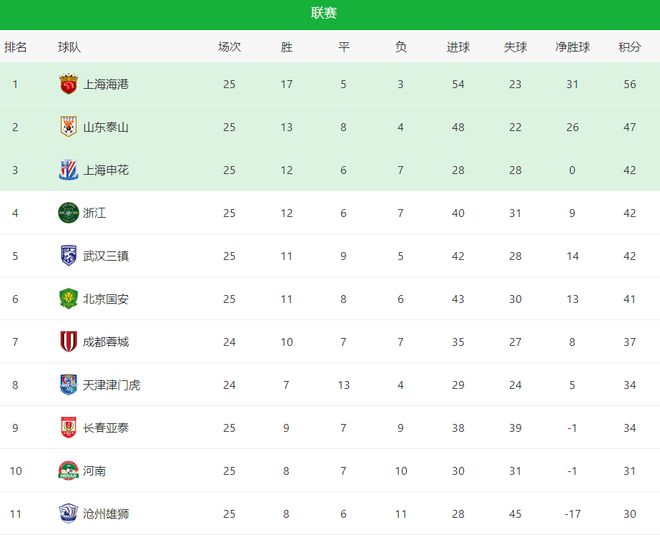
Task: Click the 沧州雄狮 lion logo
Action: [68, 514]
